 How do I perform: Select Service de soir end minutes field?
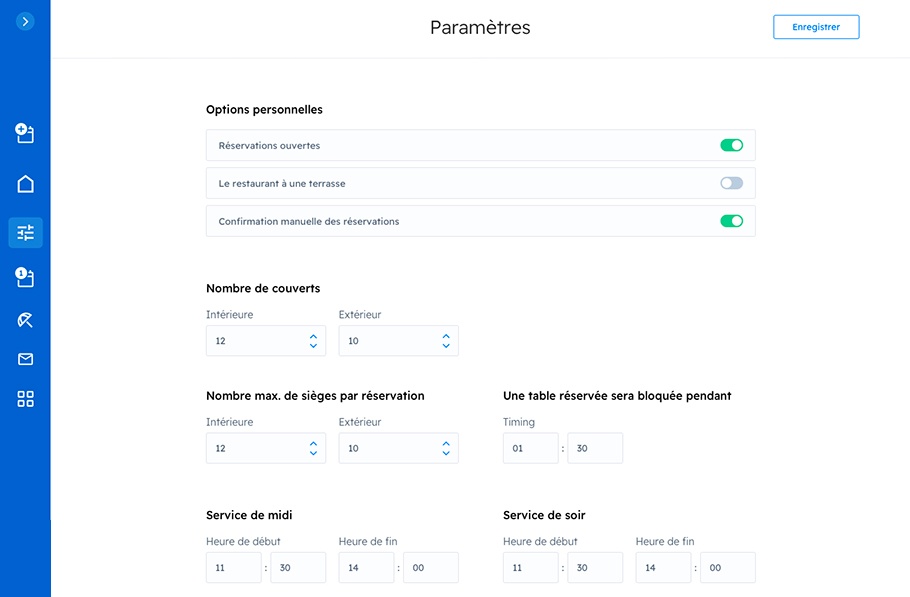click(728, 567)
